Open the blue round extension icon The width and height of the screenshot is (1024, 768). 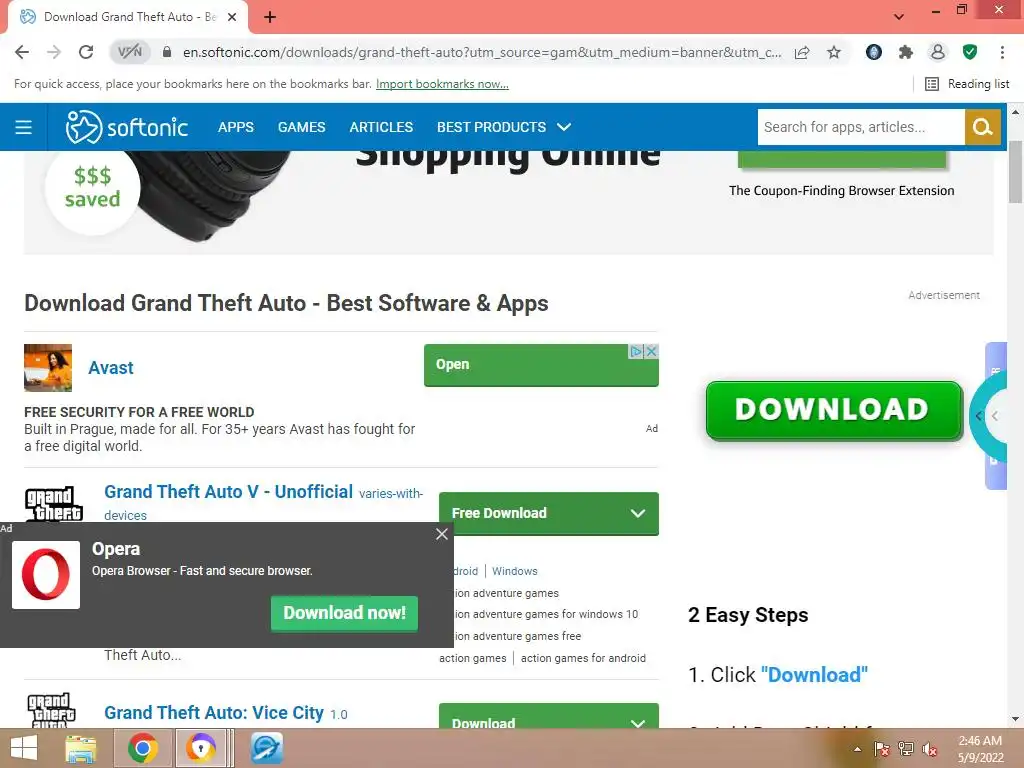(874, 52)
